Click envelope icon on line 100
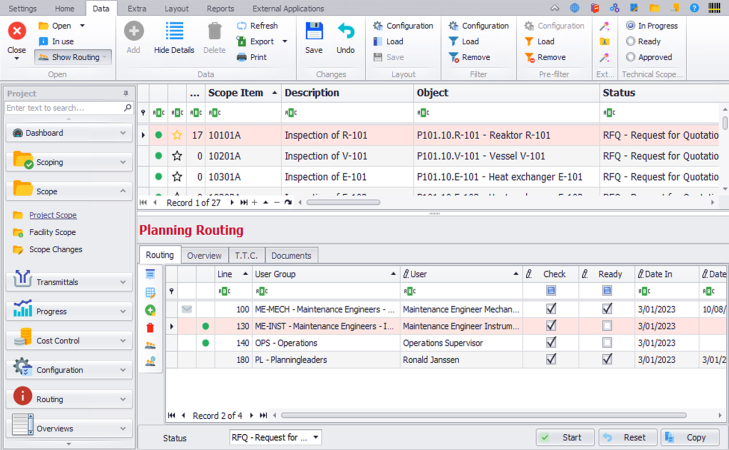This screenshot has width=729, height=450. [x=187, y=309]
